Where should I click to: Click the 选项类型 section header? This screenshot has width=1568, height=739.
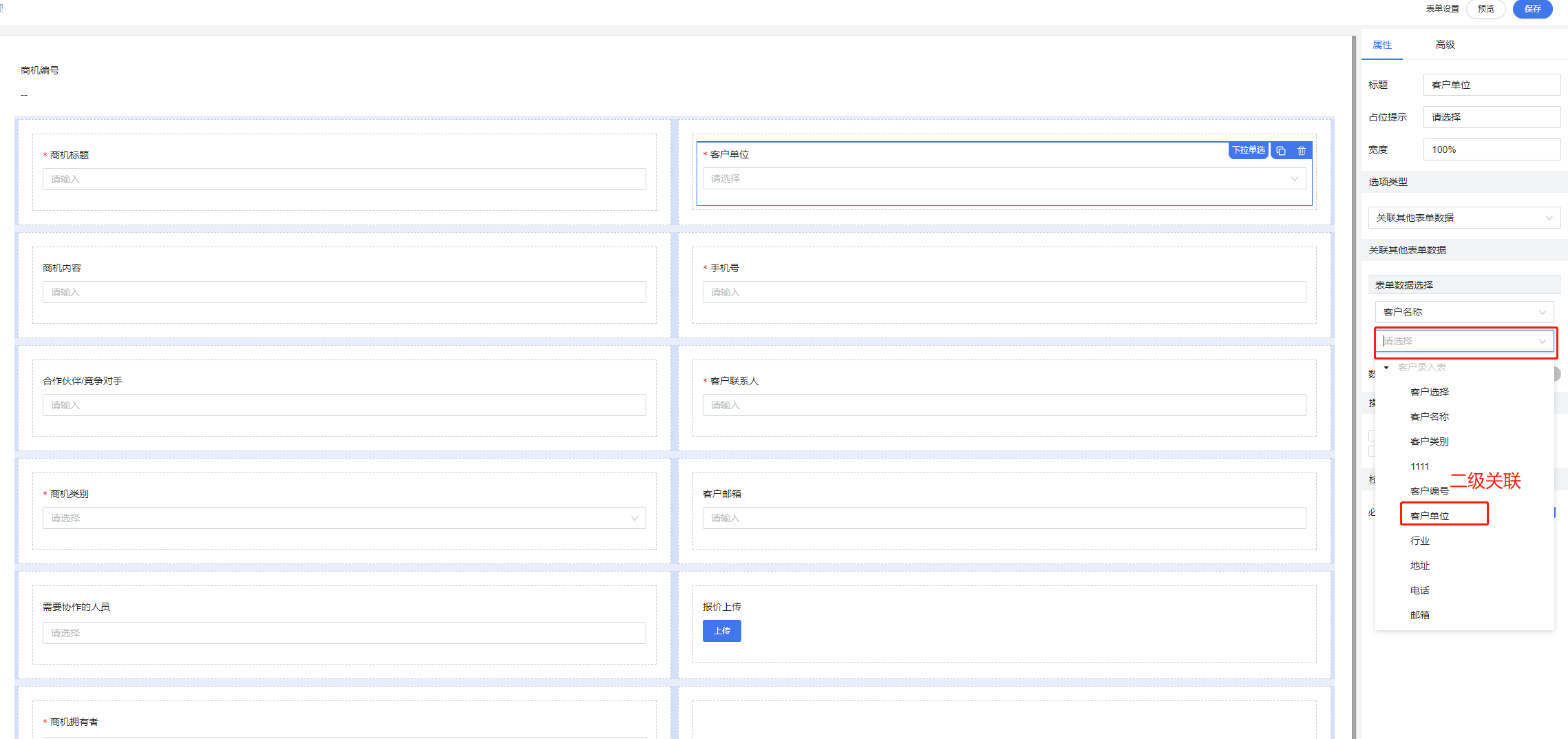click(x=1464, y=182)
